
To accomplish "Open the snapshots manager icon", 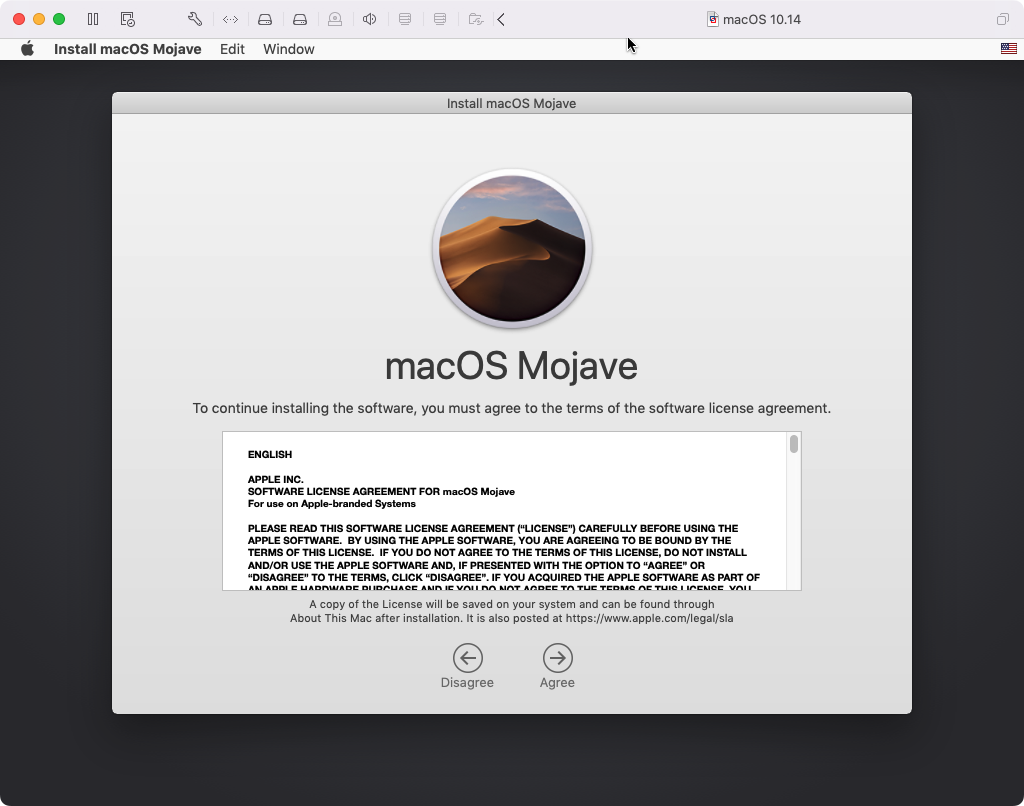I will tap(128, 19).
